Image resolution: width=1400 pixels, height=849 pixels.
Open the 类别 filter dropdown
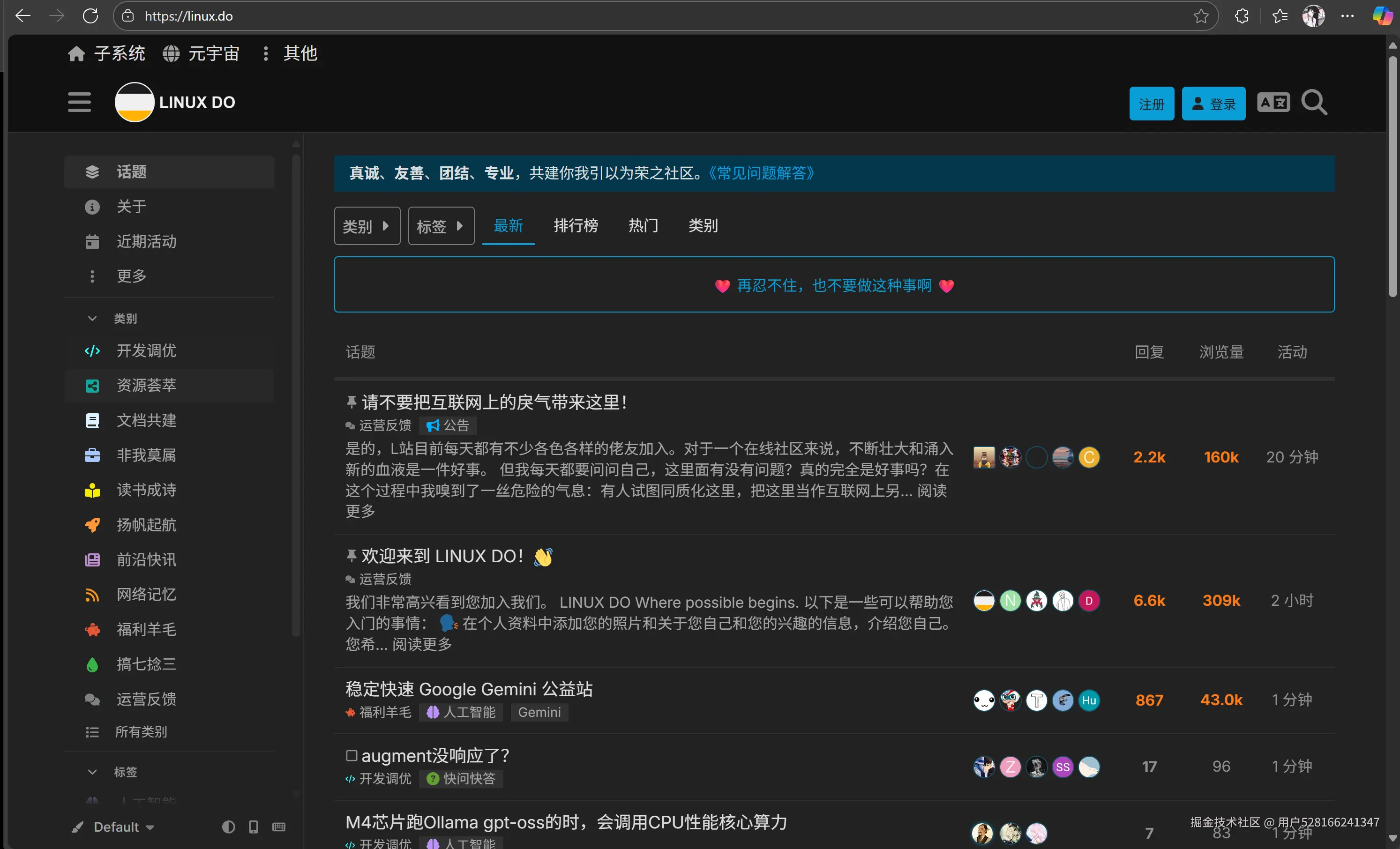[367, 225]
